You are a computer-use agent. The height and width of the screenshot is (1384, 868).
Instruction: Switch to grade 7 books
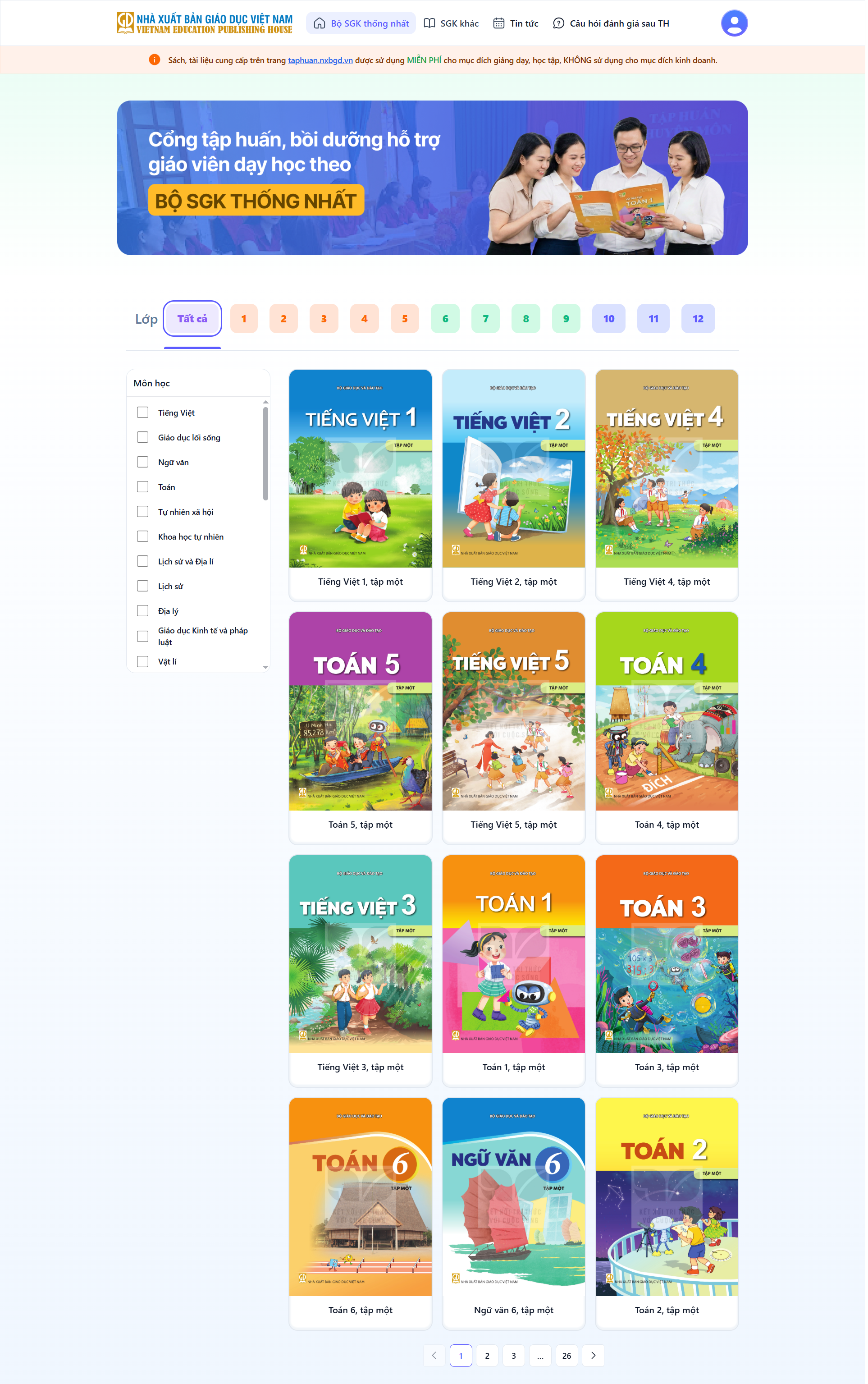pyautogui.click(x=486, y=318)
